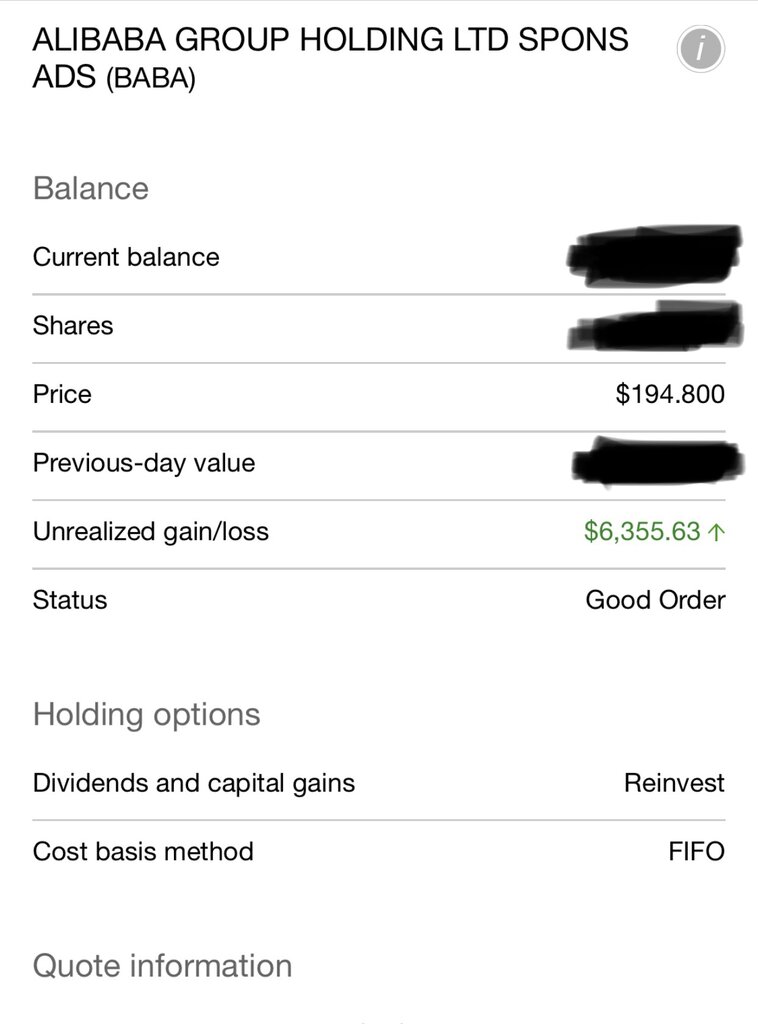Click the FIFO value text

coord(697,852)
